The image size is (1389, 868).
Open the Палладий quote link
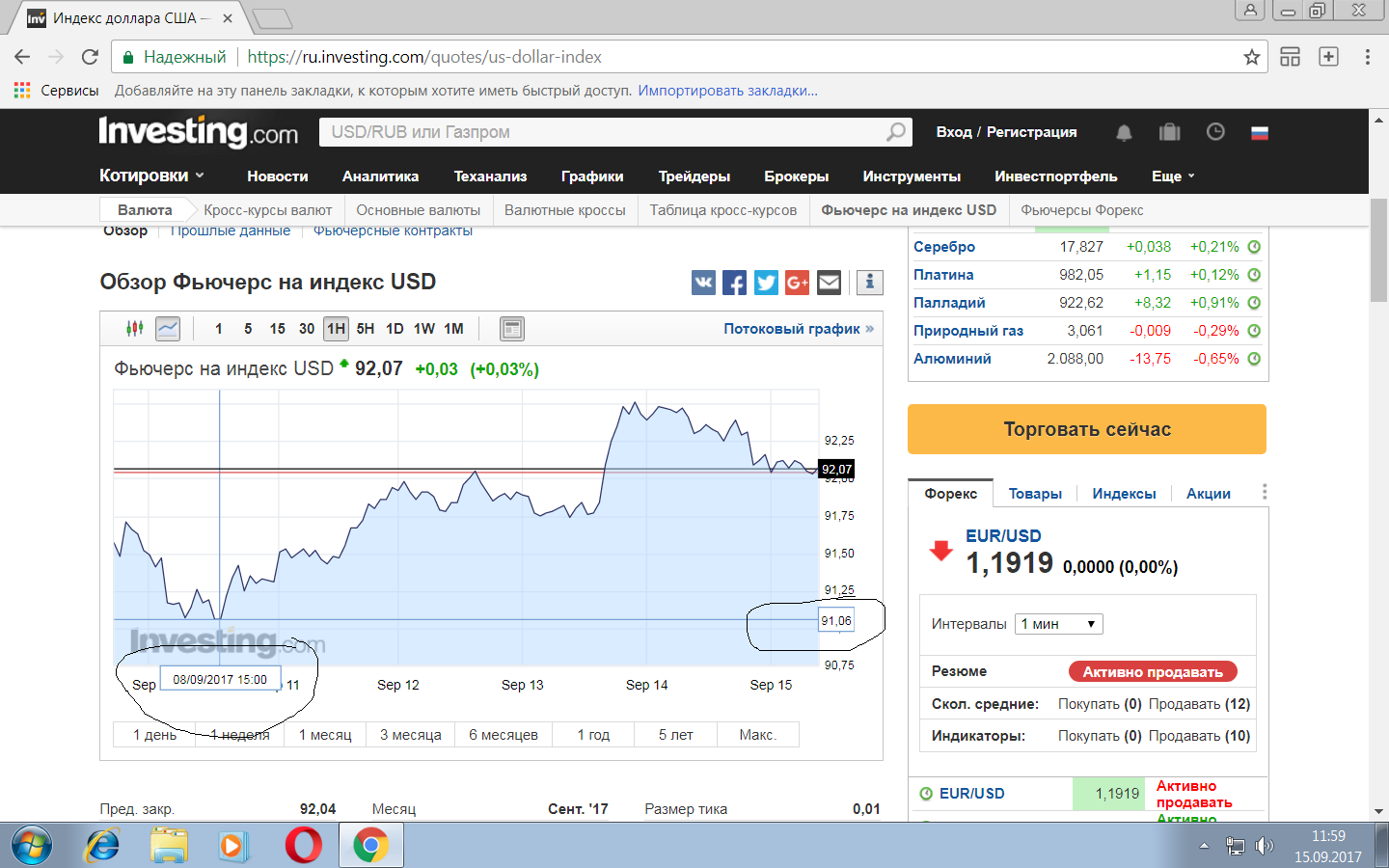point(949,303)
